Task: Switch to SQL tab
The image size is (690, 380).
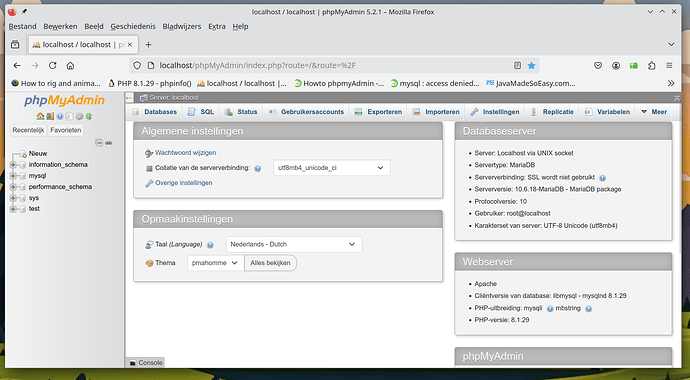Action: tap(201, 112)
